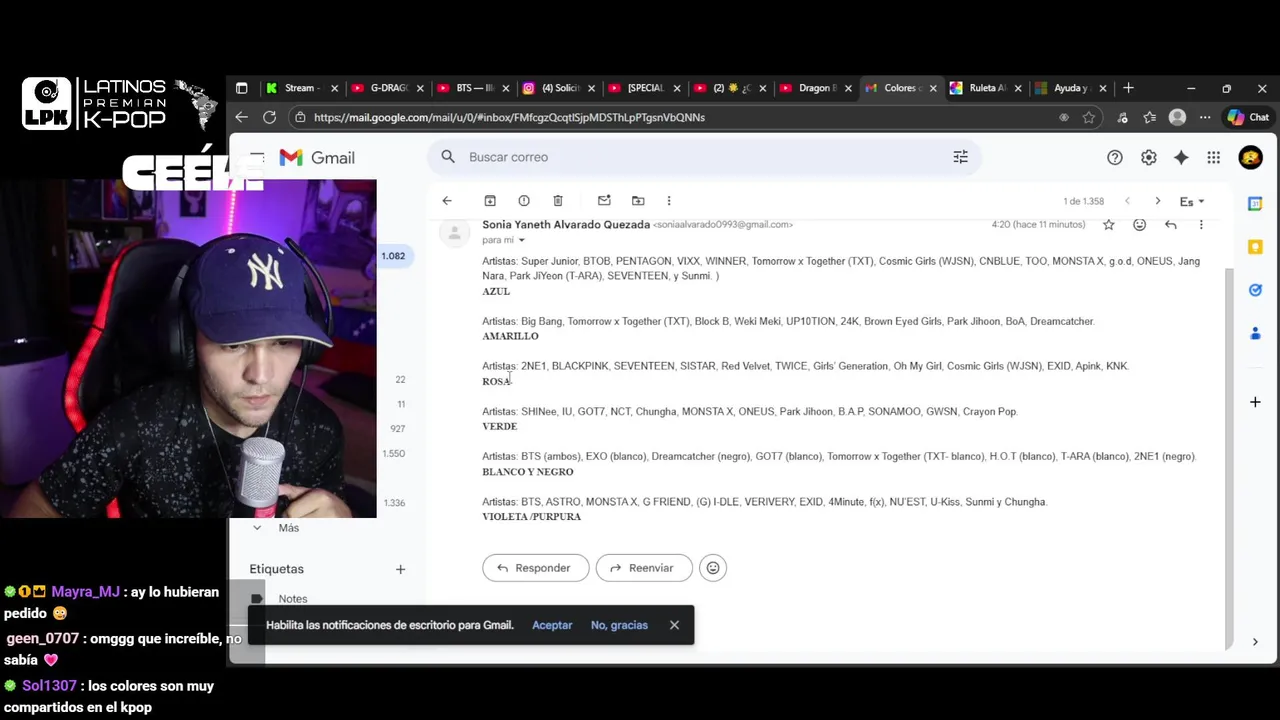
Task: Click the browser address bar URL
Action: pyautogui.click(x=509, y=117)
